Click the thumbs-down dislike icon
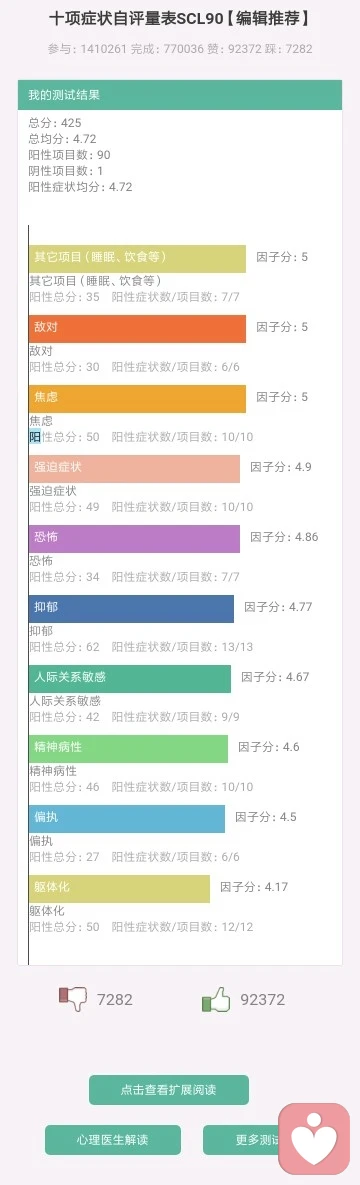Image resolution: width=360 pixels, height=1185 pixels. (x=73, y=999)
